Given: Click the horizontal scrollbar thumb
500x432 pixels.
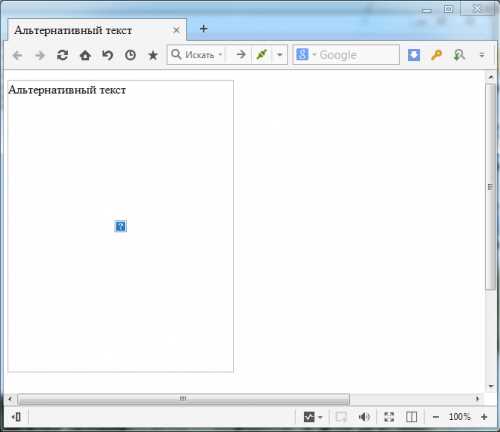Looking at the screenshot, I should 183,399.
